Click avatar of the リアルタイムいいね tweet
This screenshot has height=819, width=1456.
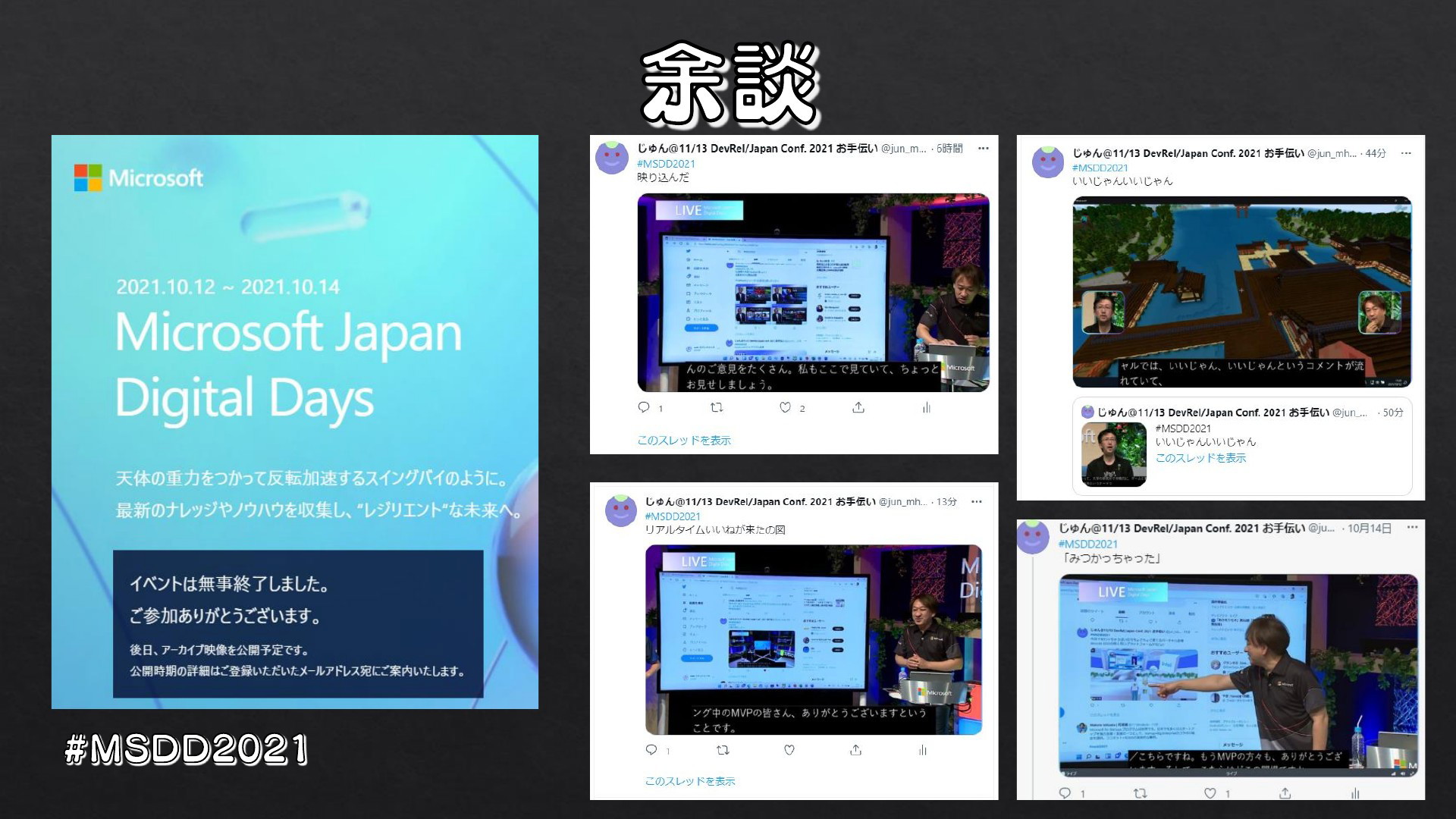(x=621, y=511)
